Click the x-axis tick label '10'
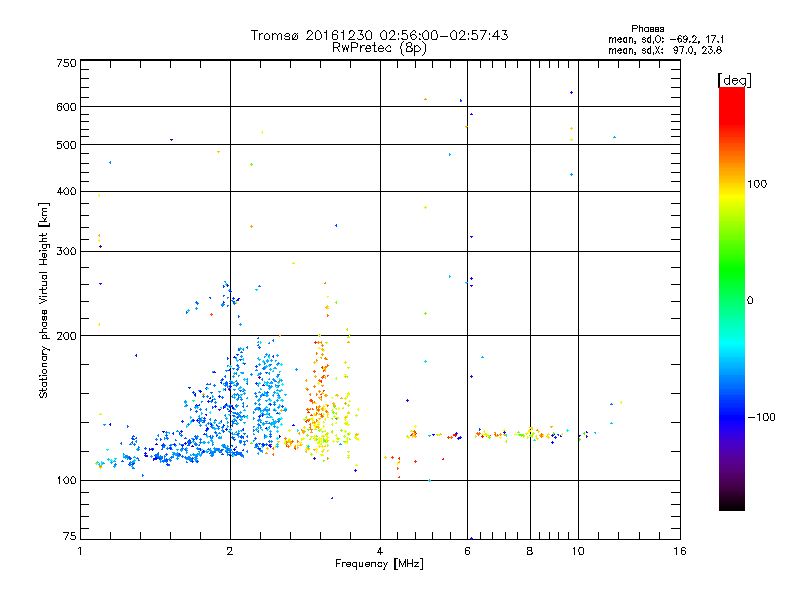This screenshot has width=800, height=600. point(578,551)
